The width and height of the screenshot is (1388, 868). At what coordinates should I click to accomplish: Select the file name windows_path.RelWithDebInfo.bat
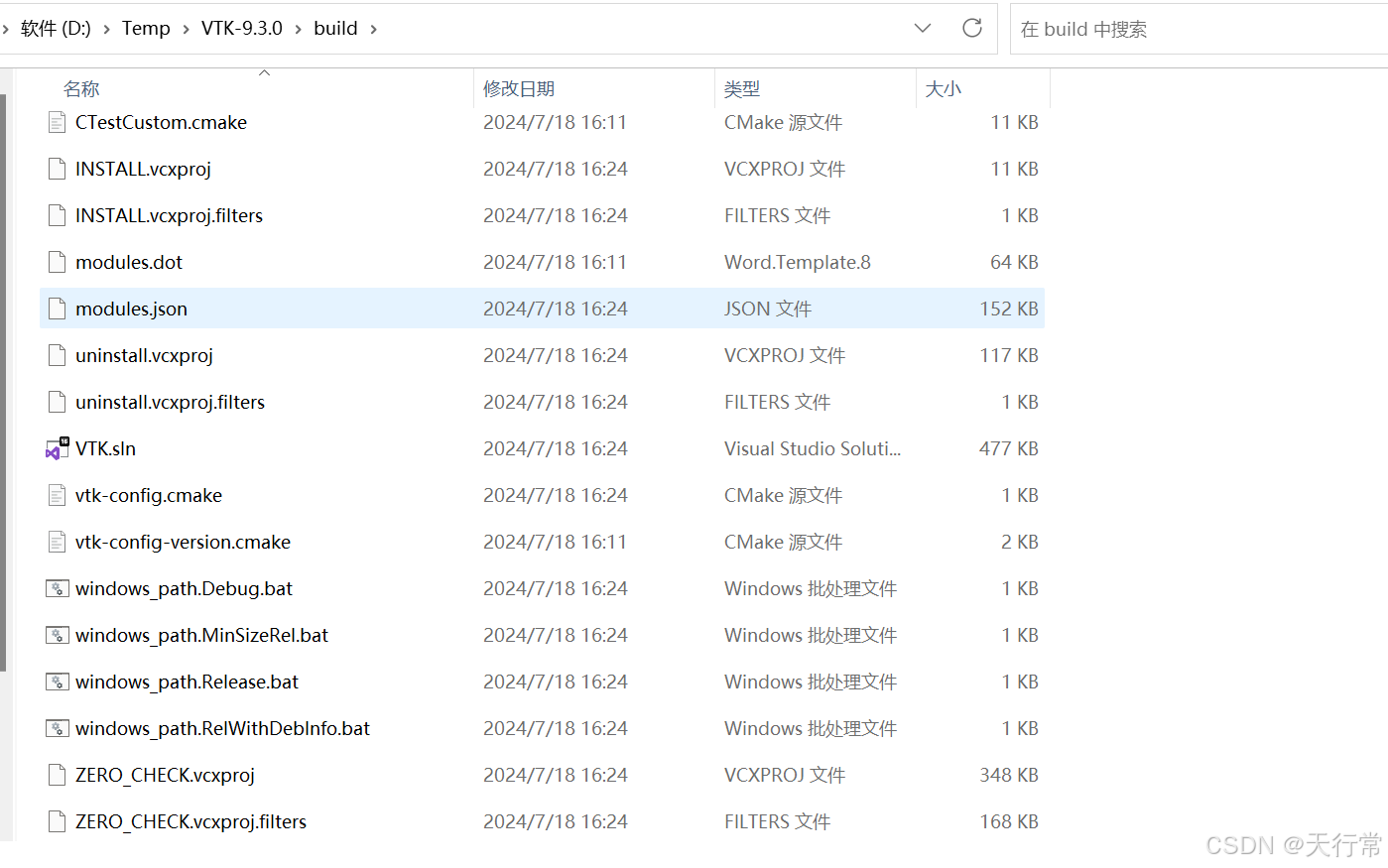[x=222, y=728]
